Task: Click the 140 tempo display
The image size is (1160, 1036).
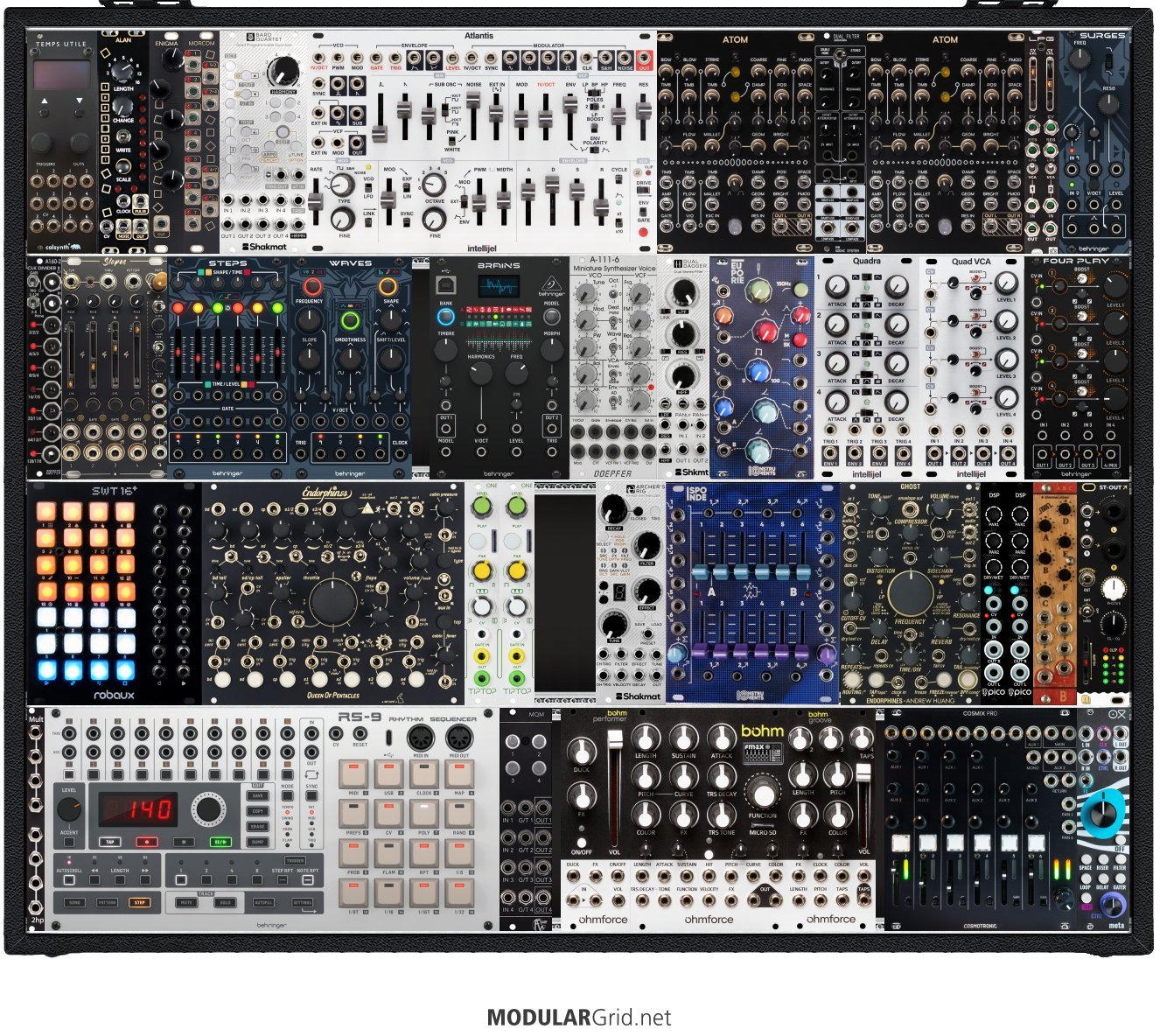Action: [x=140, y=808]
